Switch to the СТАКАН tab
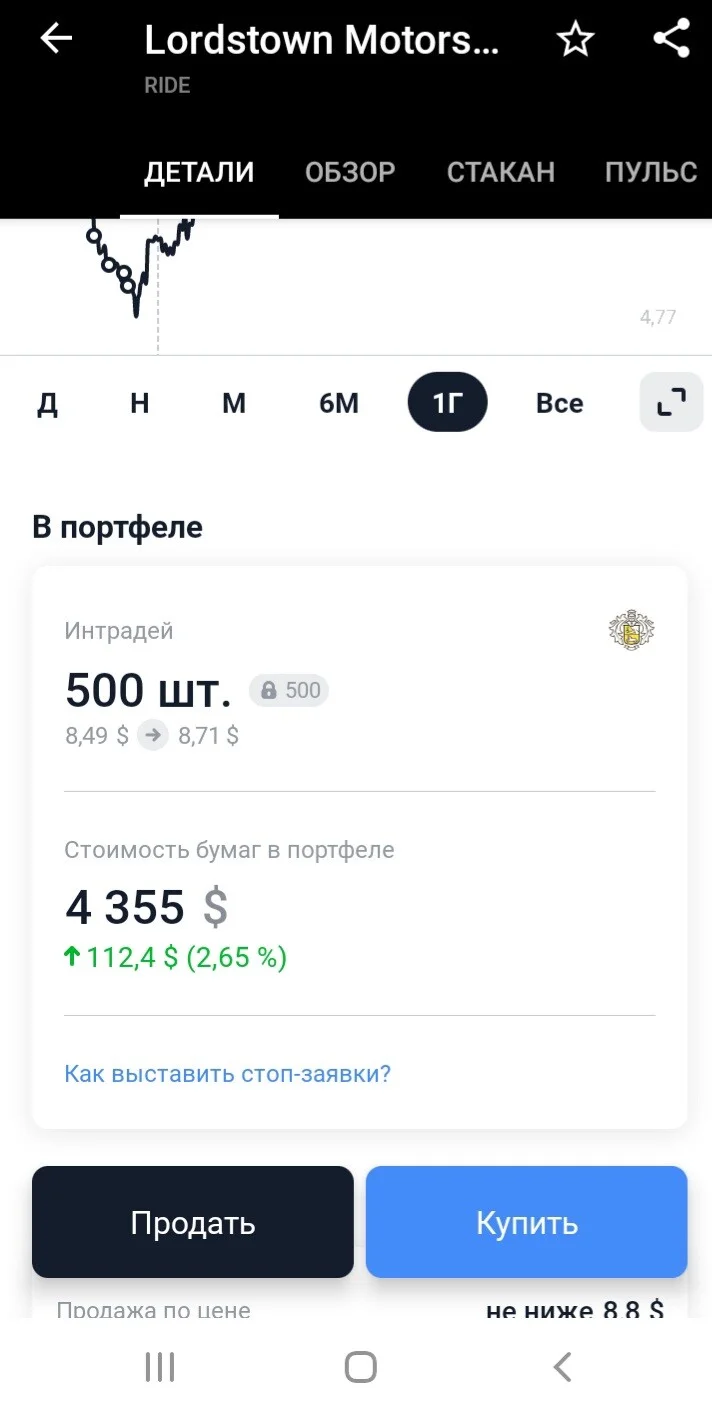This screenshot has height=1414, width=712. click(501, 172)
